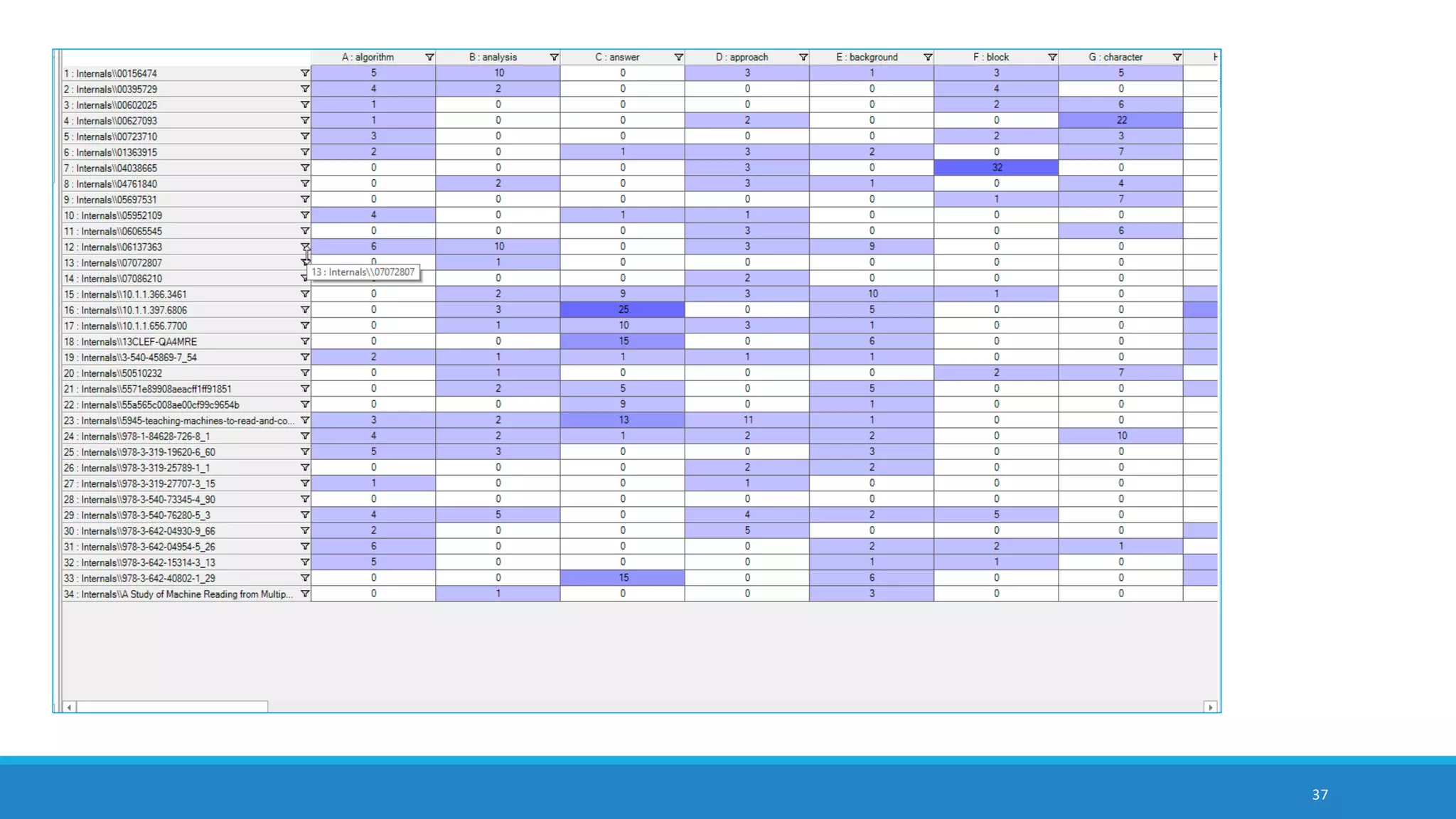Click the character cell showing 22
1456x819 pixels.
point(1120,120)
